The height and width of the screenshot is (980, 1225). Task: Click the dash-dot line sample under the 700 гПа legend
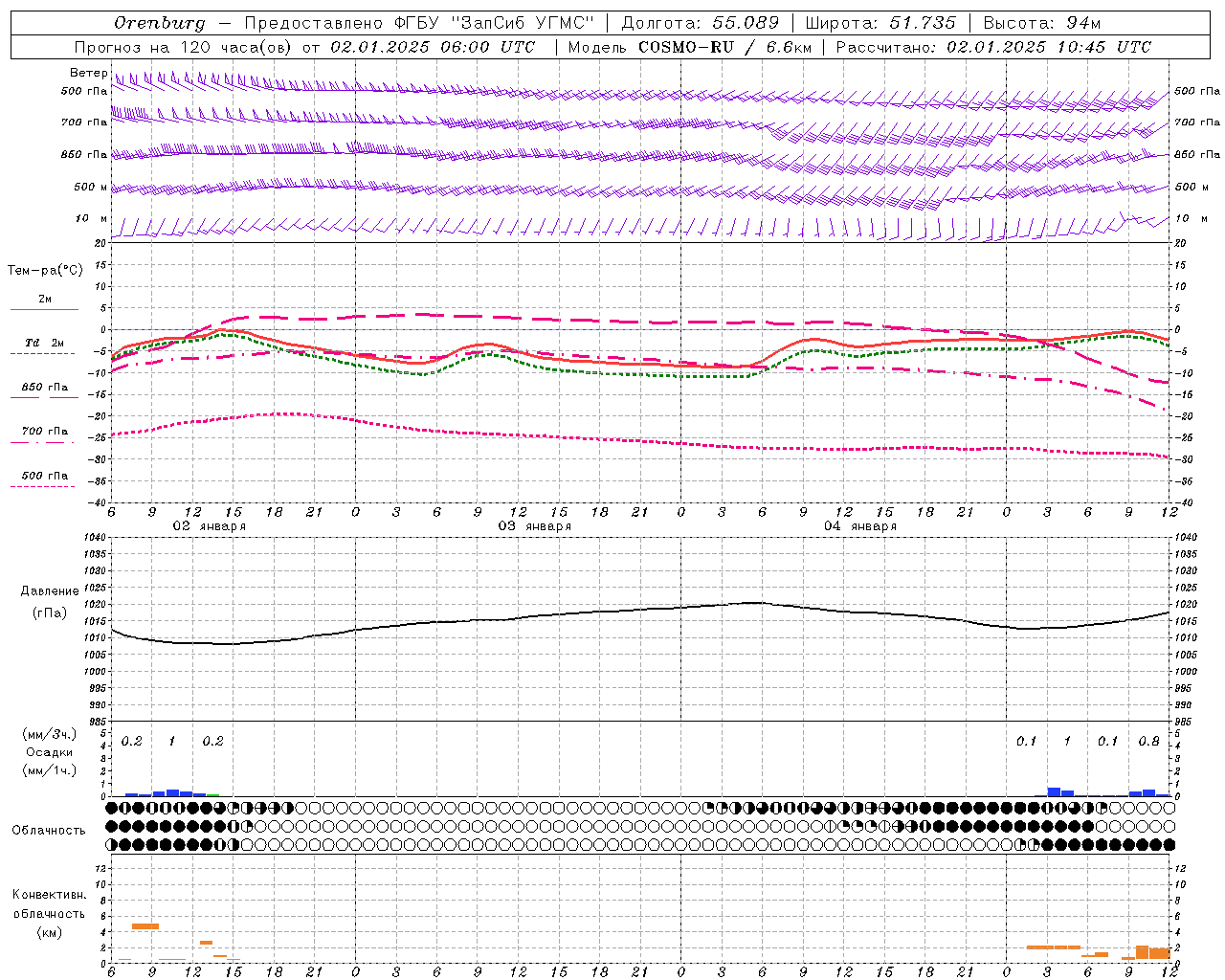(44, 442)
